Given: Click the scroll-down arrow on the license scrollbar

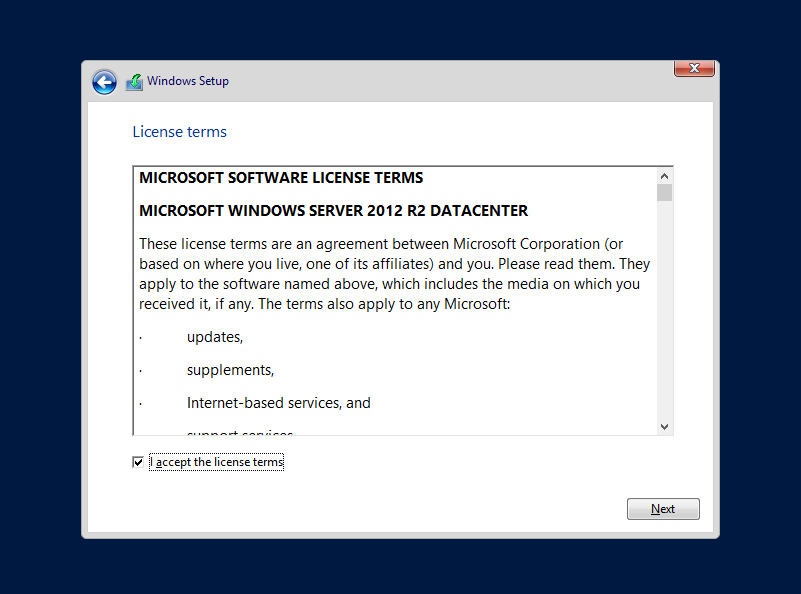Looking at the screenshot, I should (663, 427).
